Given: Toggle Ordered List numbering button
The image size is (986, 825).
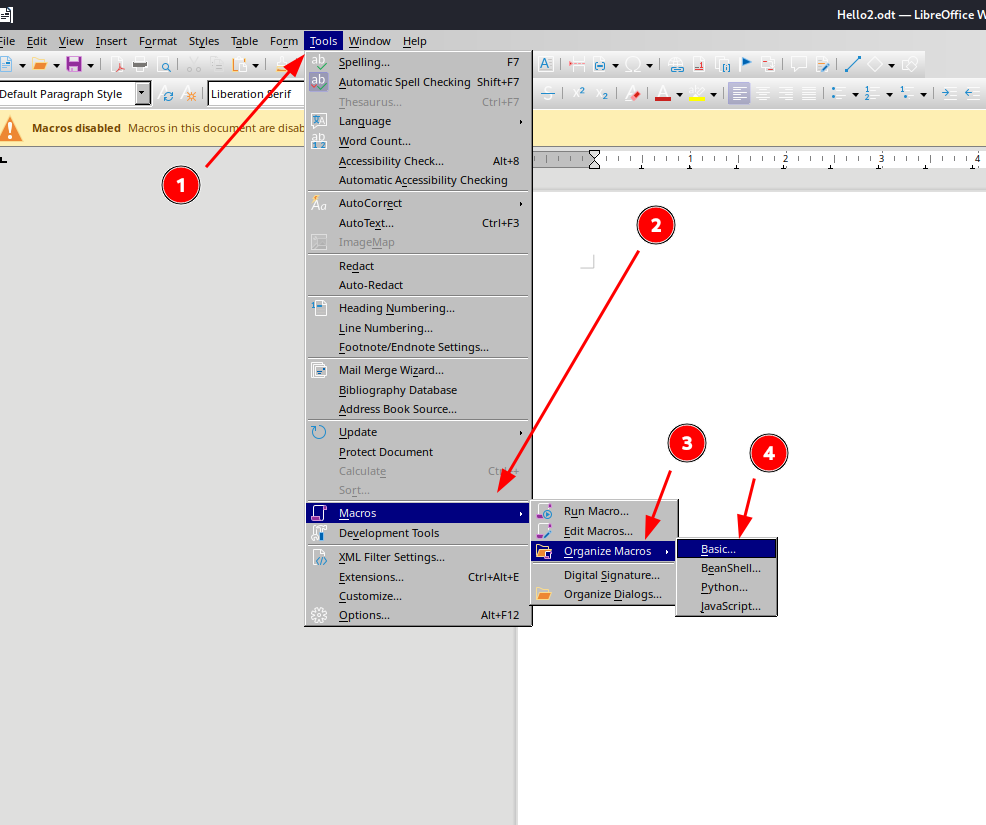Looking at the screenshot, I should point(872,94).
